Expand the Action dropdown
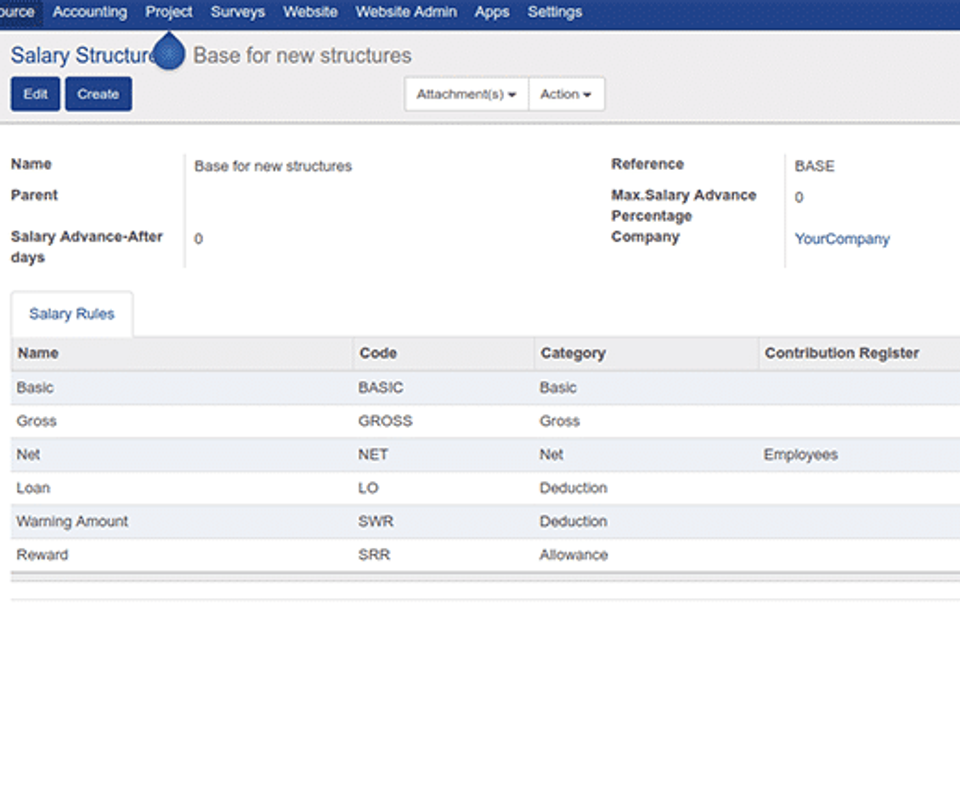Screen dimensions: 960x797 tap(565, 94)
